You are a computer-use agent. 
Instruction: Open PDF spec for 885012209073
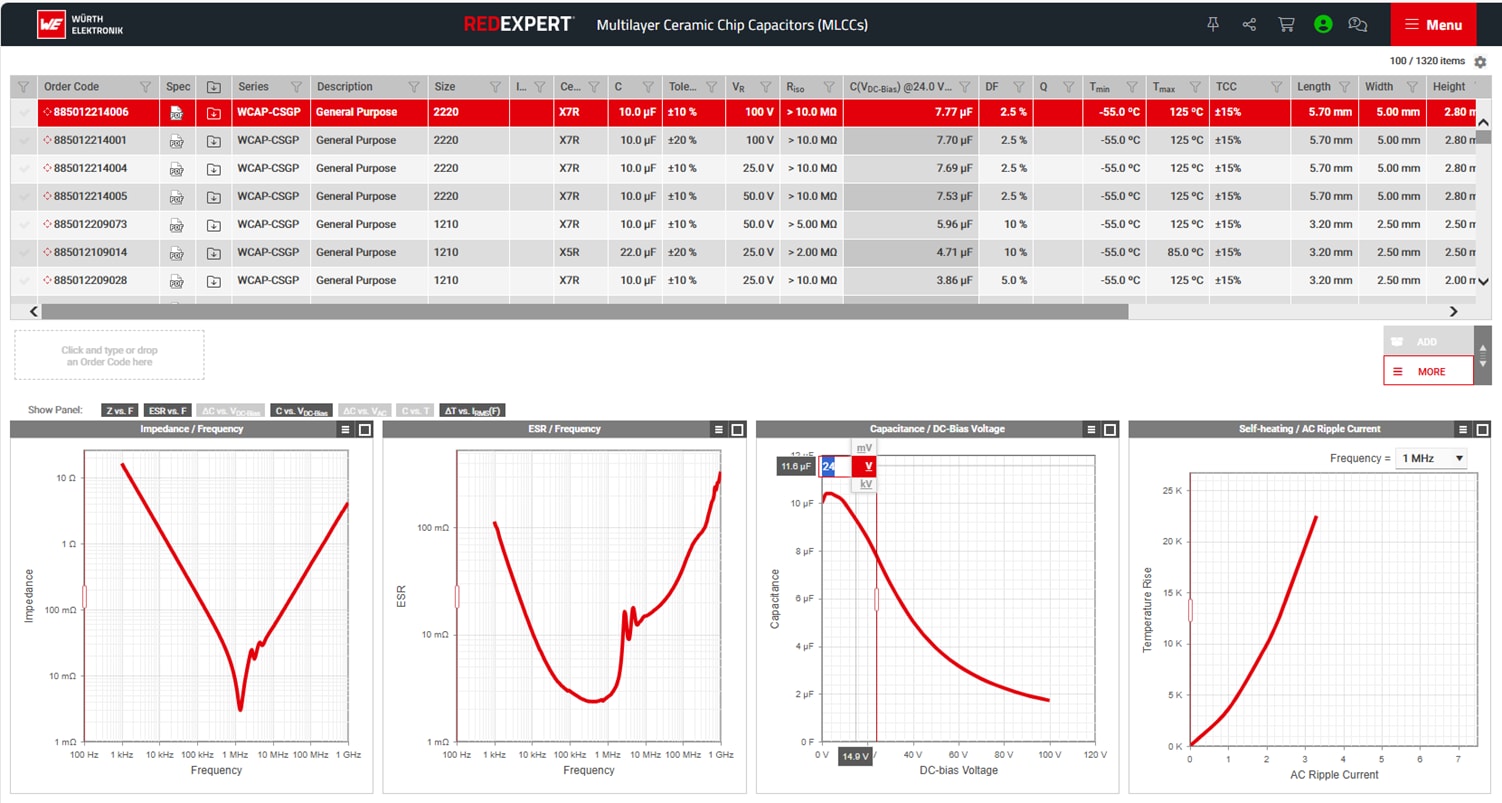[177, 225]
